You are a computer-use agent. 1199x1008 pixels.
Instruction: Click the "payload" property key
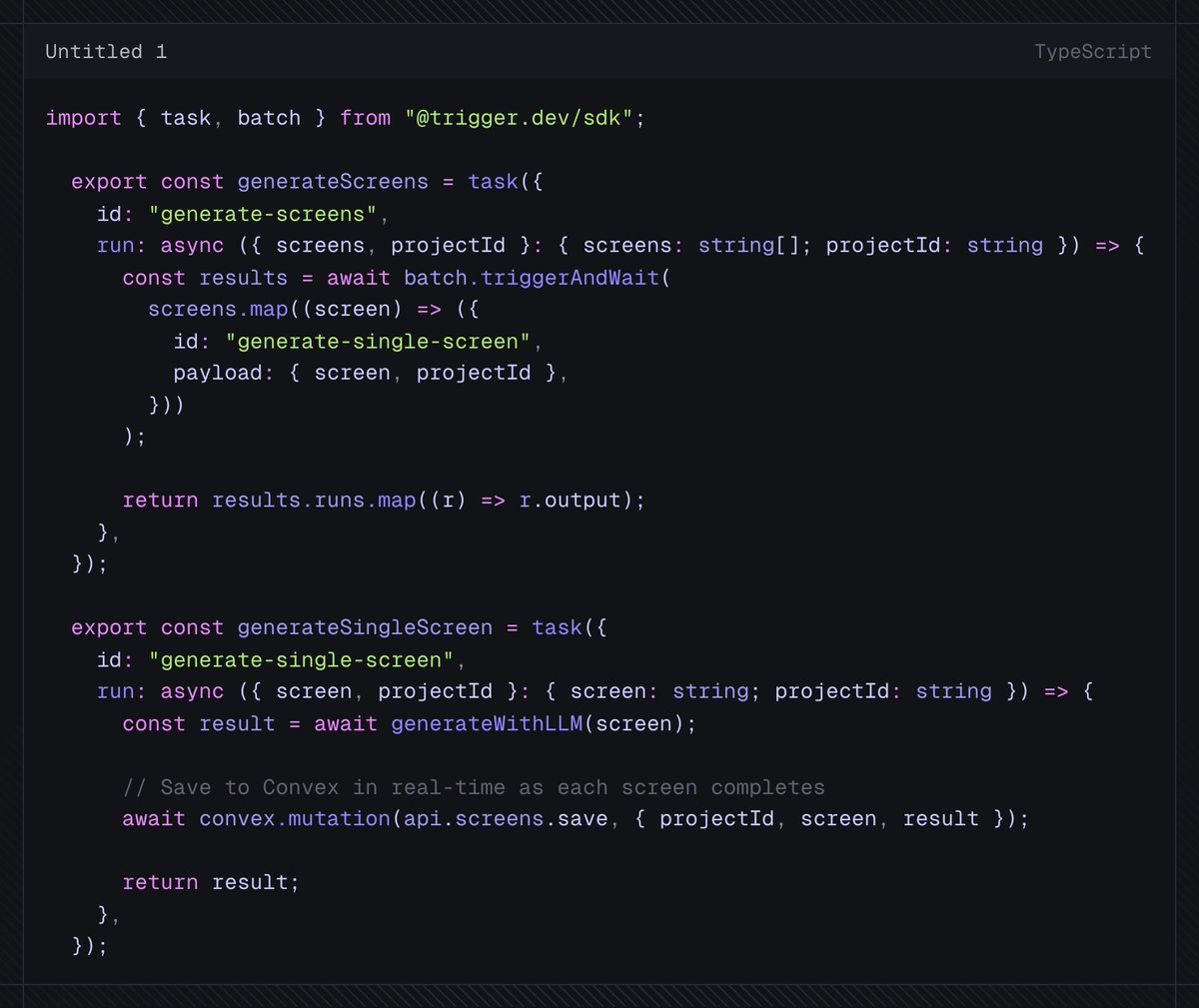218,373
